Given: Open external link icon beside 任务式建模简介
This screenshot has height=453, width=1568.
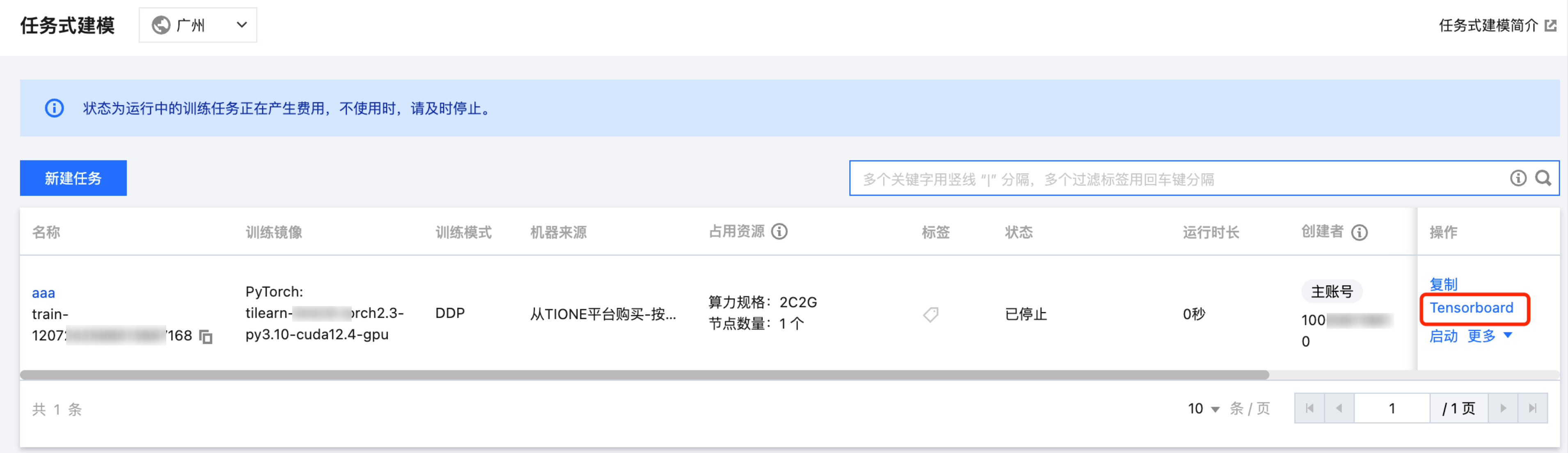Looking at the screenshot, I should [x=1551, y=25].
